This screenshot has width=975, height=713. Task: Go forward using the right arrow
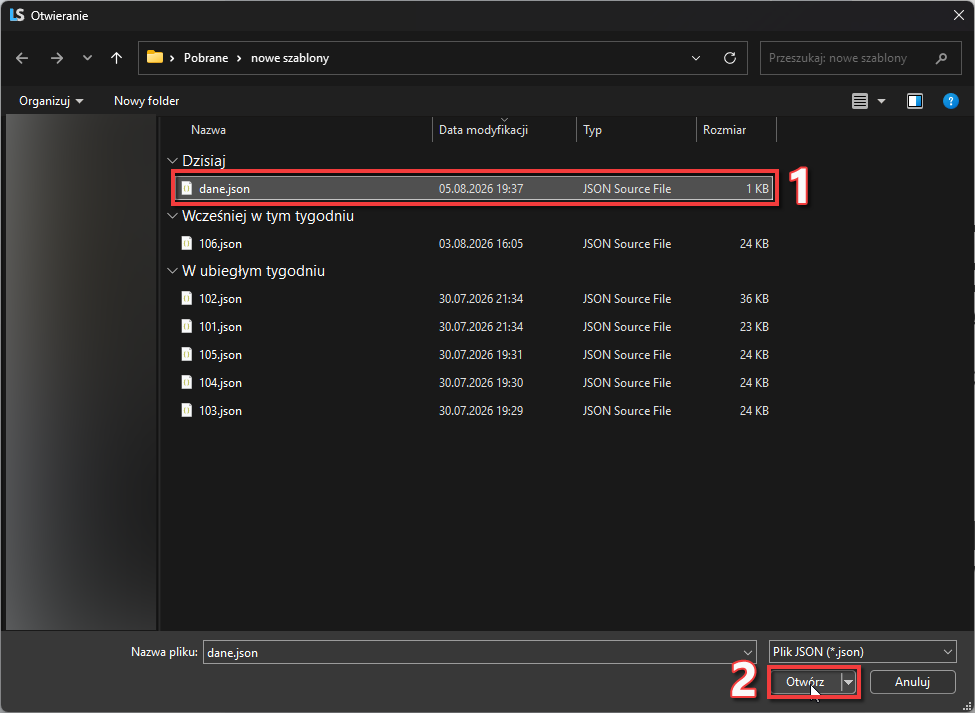[57, 58]
